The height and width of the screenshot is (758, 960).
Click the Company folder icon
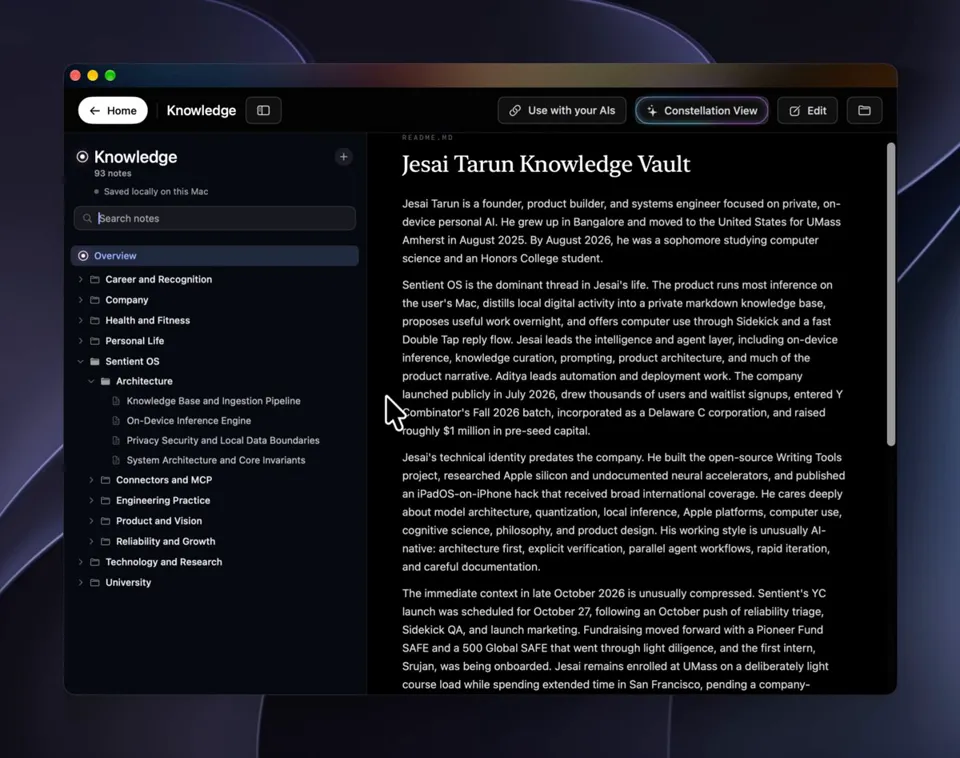pyautogui.click(x=95, y=300)
